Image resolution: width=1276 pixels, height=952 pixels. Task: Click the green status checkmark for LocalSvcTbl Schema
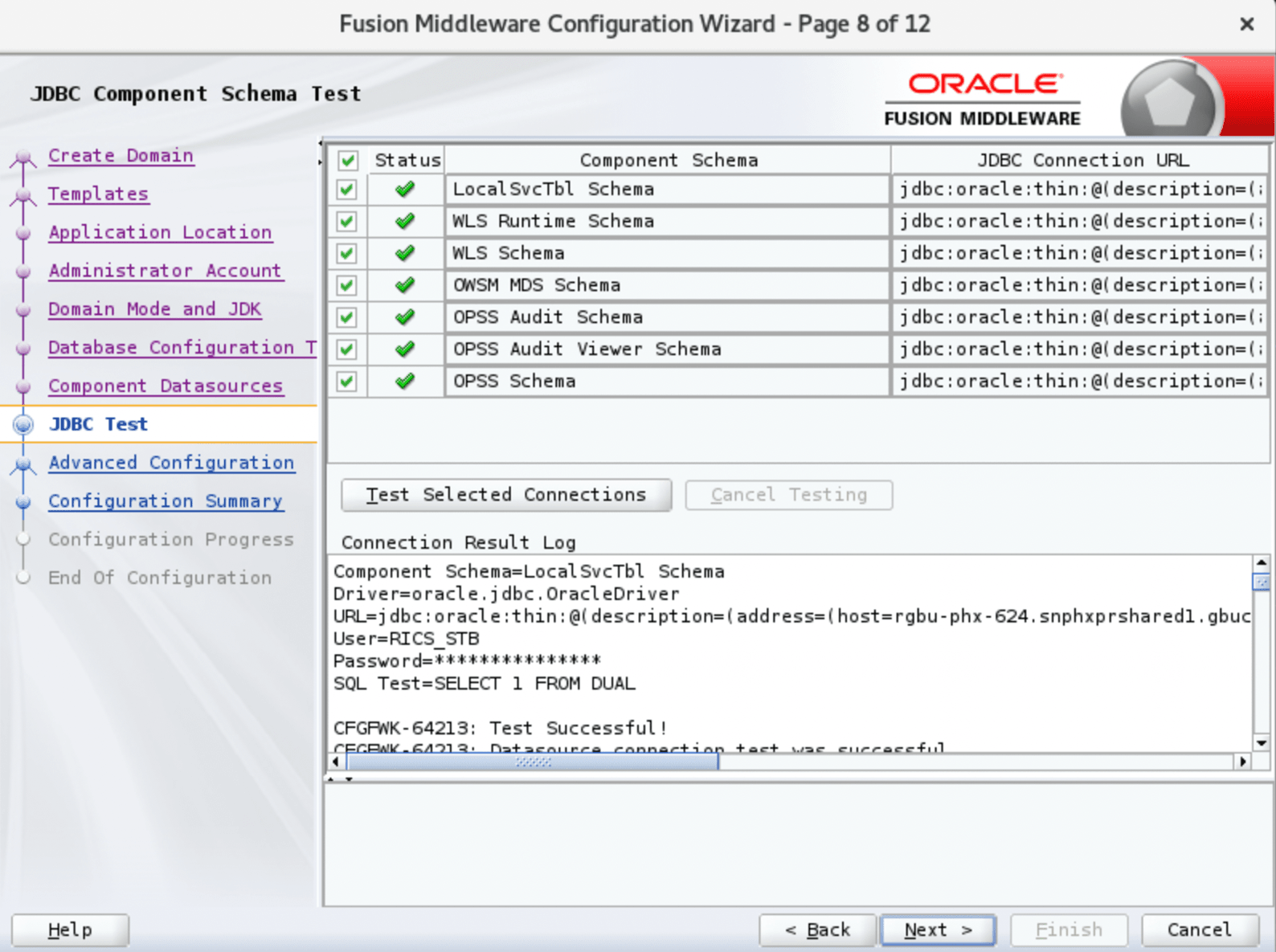tap(405, 190)
